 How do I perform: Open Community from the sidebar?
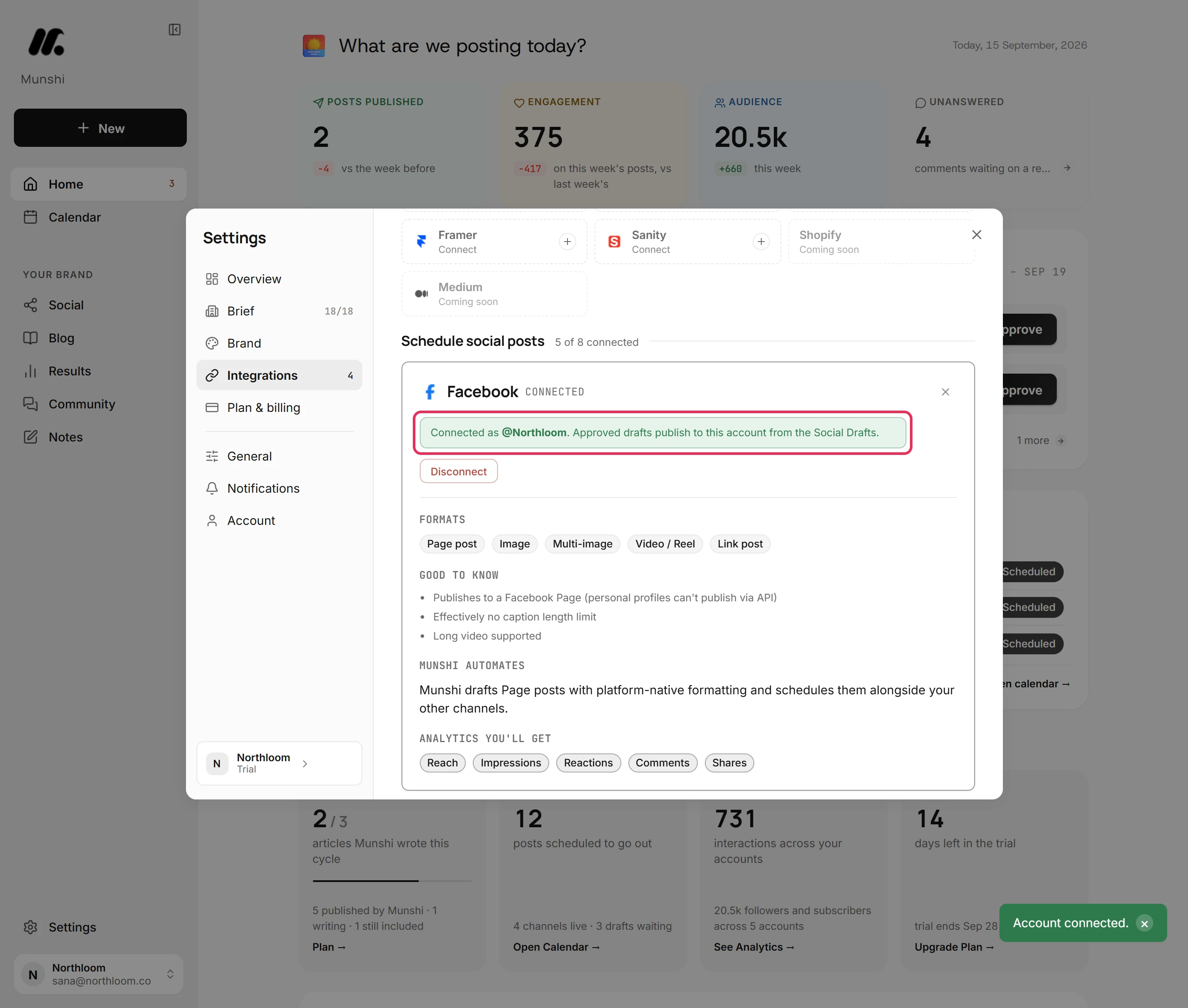[x=99, y=404]
